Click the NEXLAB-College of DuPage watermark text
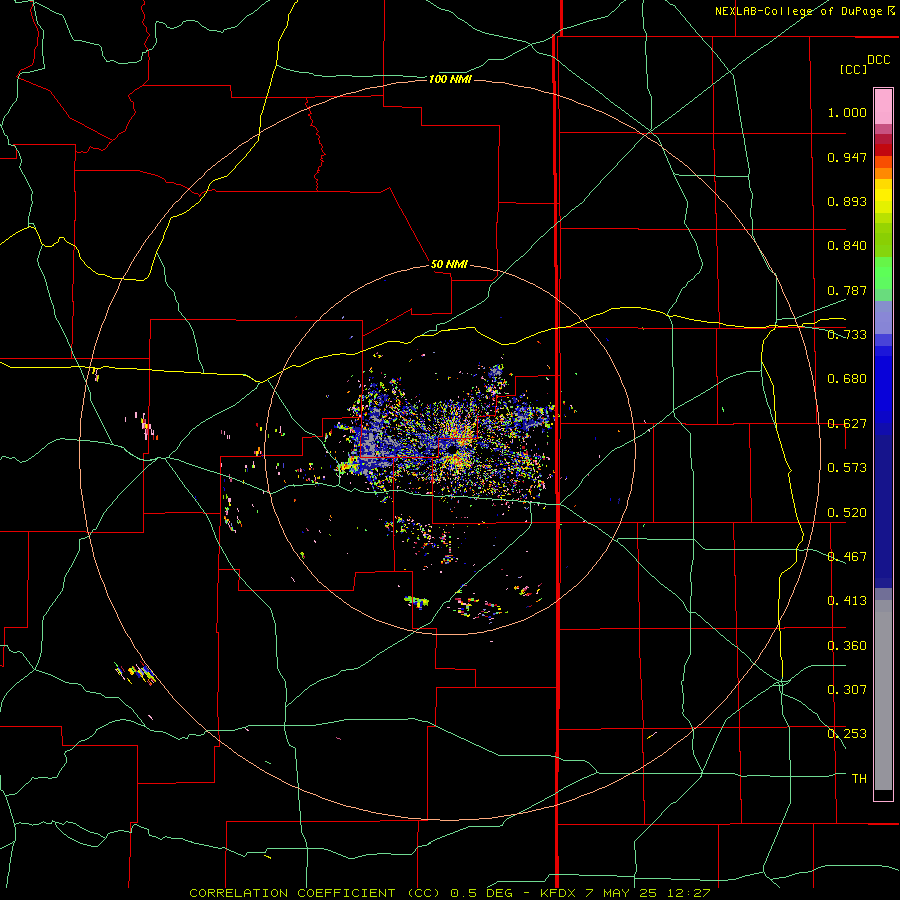Screen dimensions: 900x900 804,11
